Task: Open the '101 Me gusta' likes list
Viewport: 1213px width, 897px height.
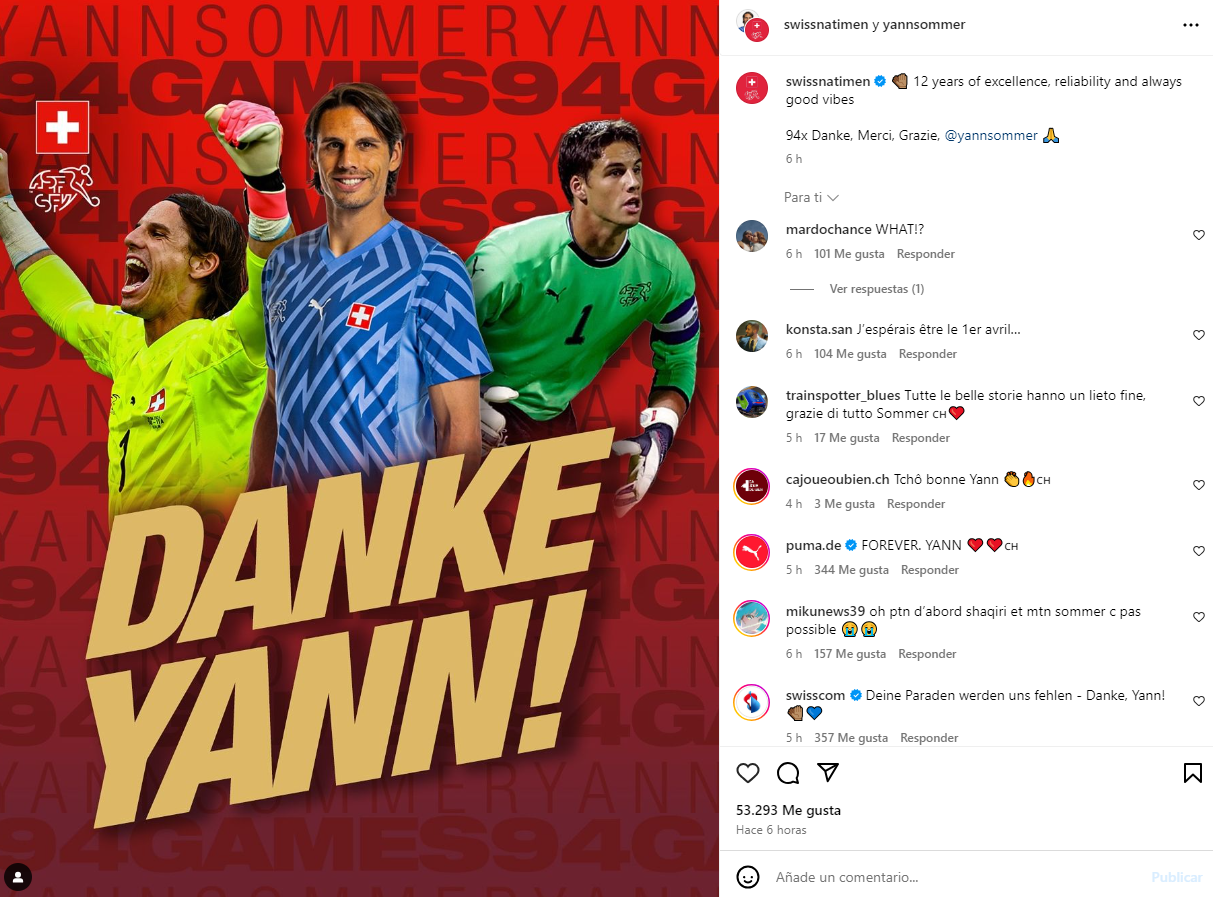Action: tap(849, 254)
